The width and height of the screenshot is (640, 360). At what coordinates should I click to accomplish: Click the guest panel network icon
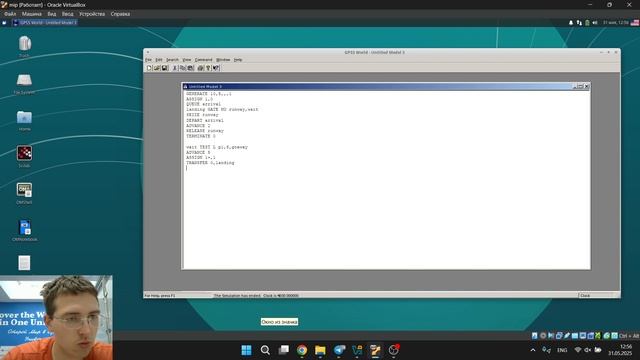tap(579, 23)
